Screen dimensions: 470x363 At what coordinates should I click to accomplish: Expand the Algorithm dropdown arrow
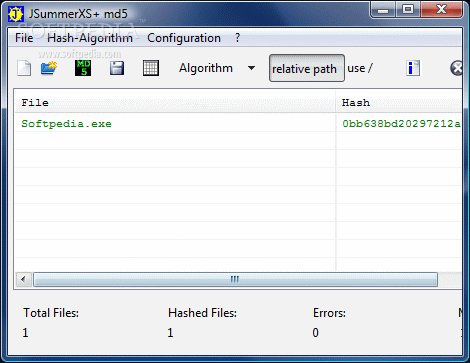pyautogui.click(x=252, y=68)
